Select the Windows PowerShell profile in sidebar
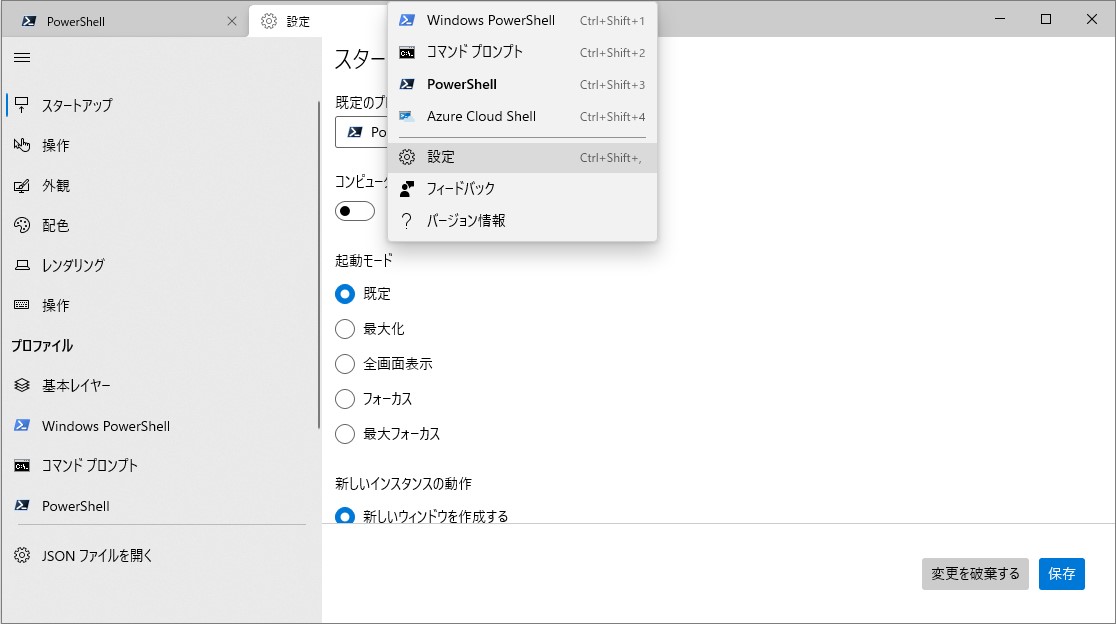 [x=105, y=425]
